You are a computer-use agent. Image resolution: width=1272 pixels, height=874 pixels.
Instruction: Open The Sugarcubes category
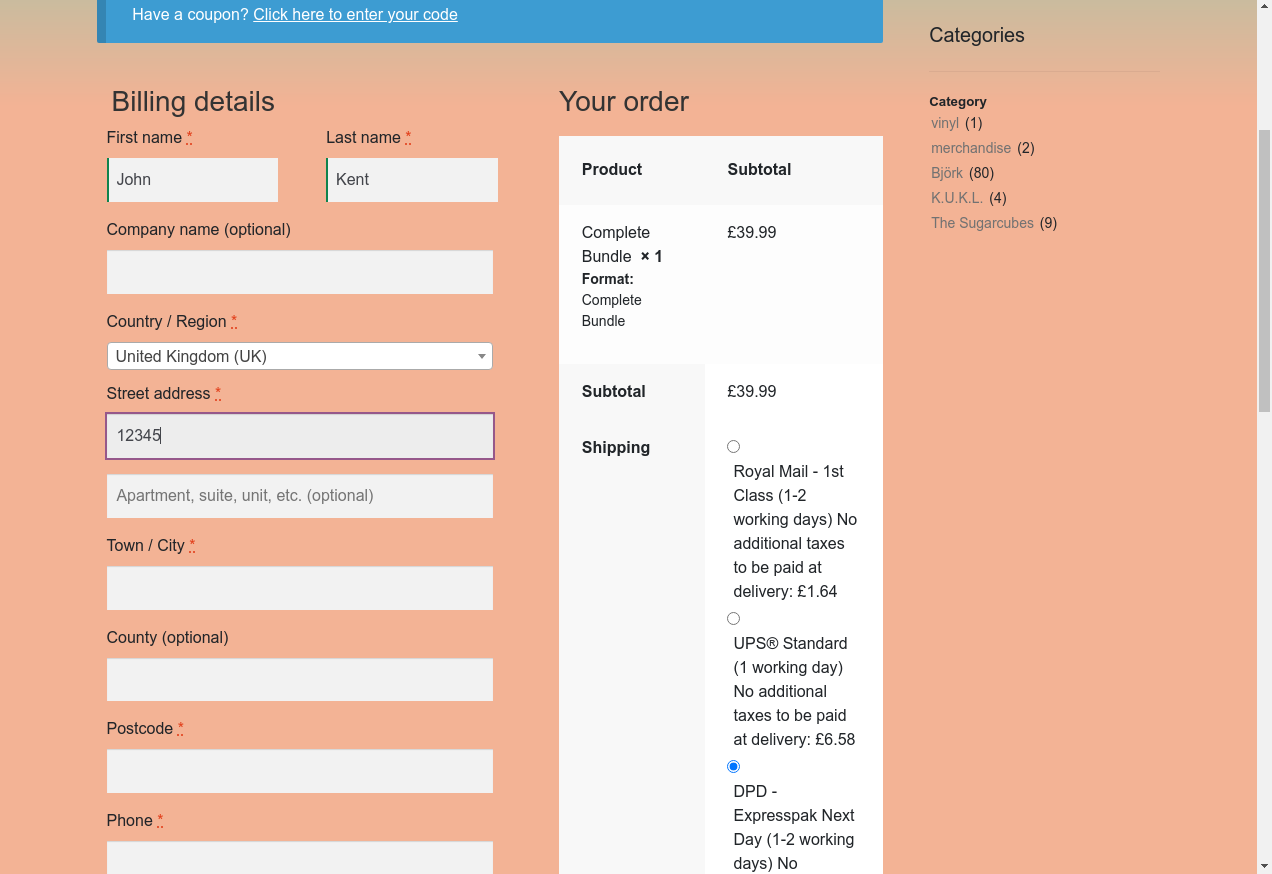[982, 223]
